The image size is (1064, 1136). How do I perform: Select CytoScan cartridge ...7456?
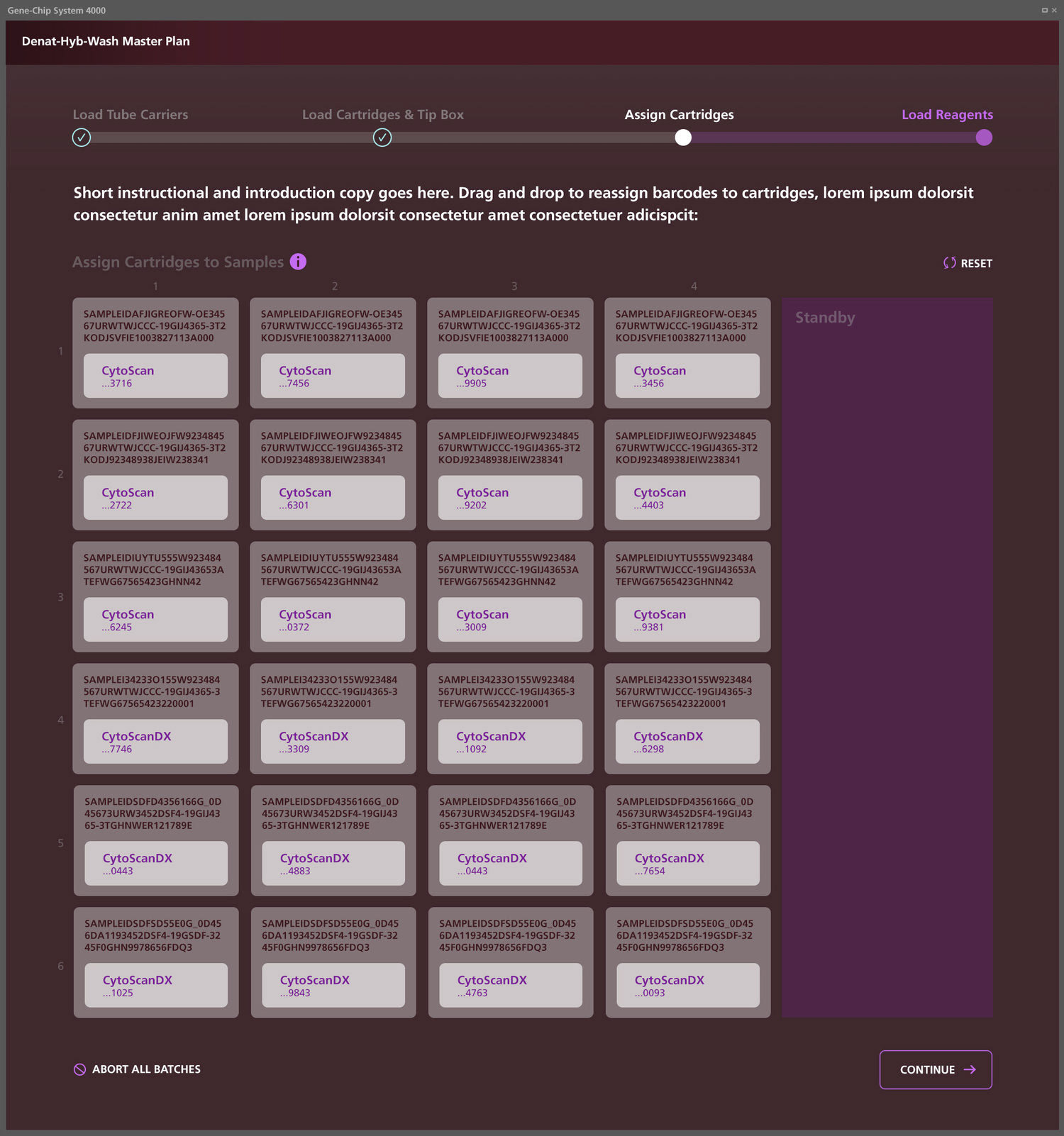pos(333,376)
